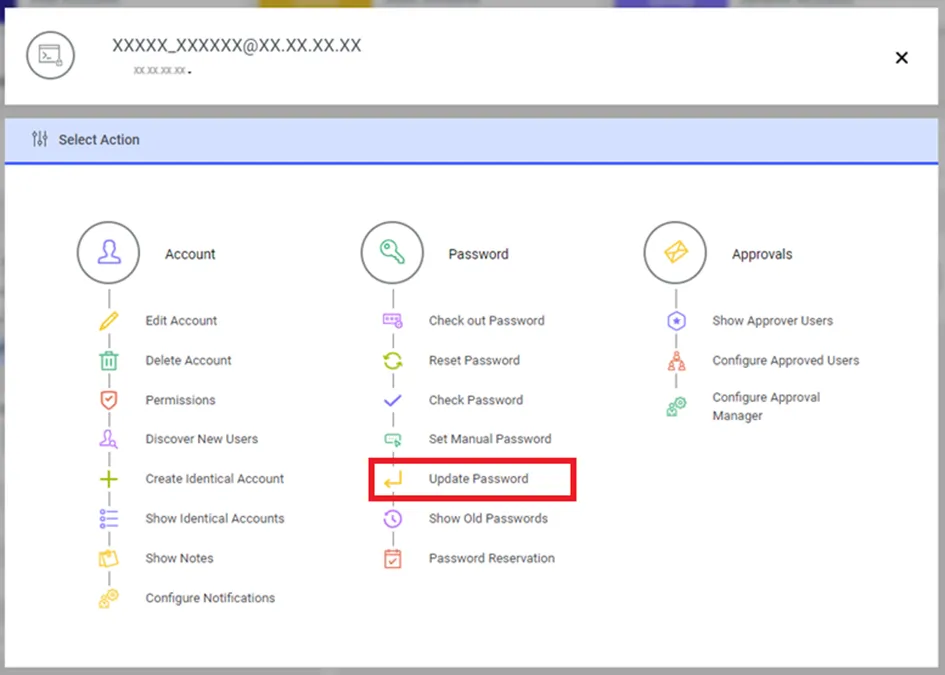Screen dimensions: 945x675
Task: Open Configure Notifications
Action: point(210,598)
